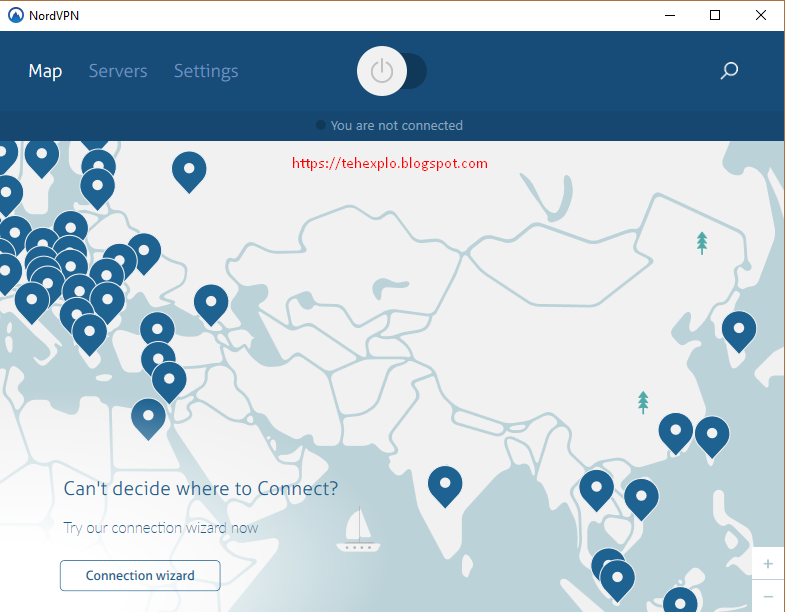The image size is (785, 612).
Task: Select the server pin over Egypt
Action: (148, 419)
